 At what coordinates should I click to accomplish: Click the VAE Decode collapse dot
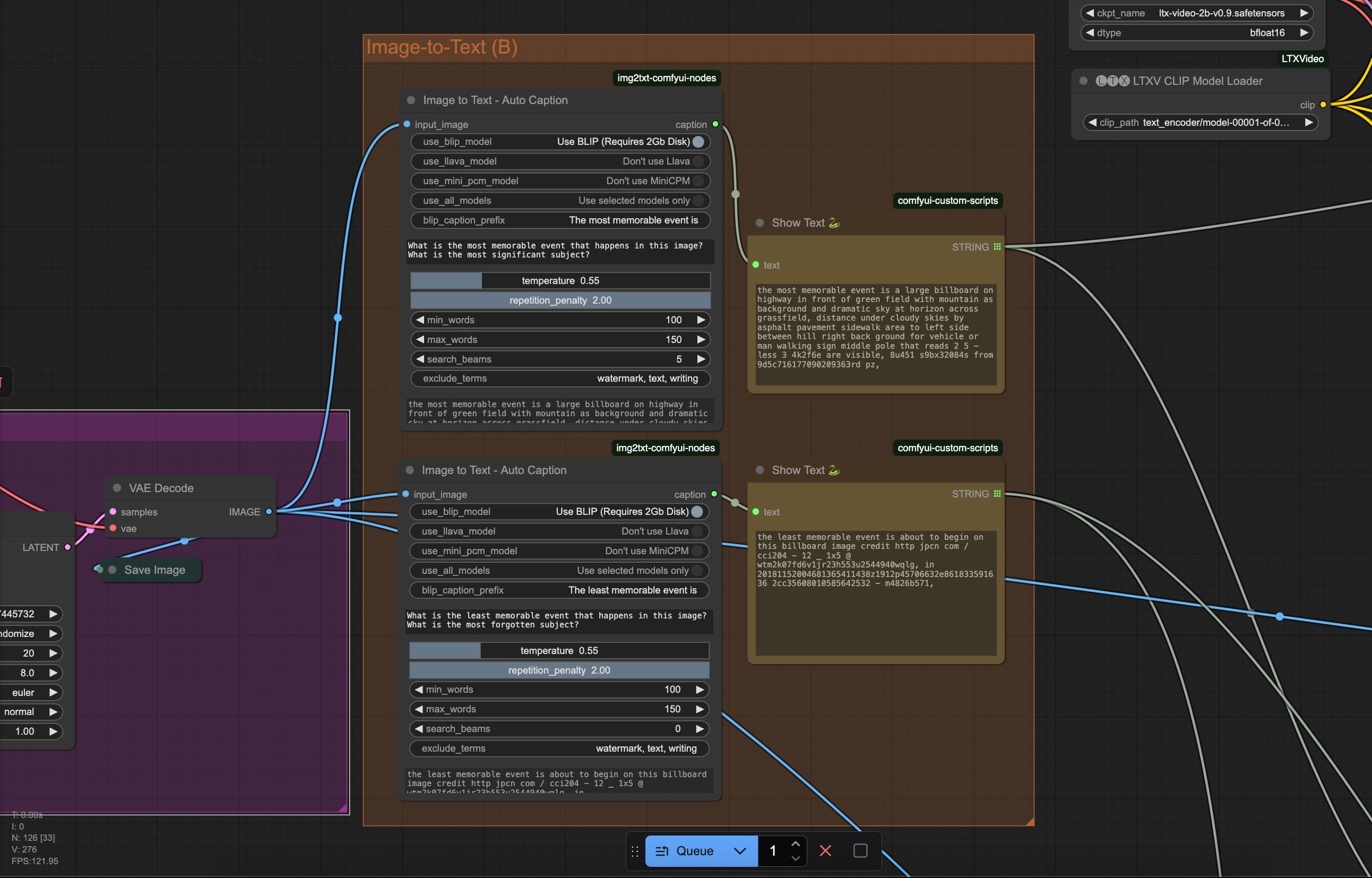click(117, 488)
